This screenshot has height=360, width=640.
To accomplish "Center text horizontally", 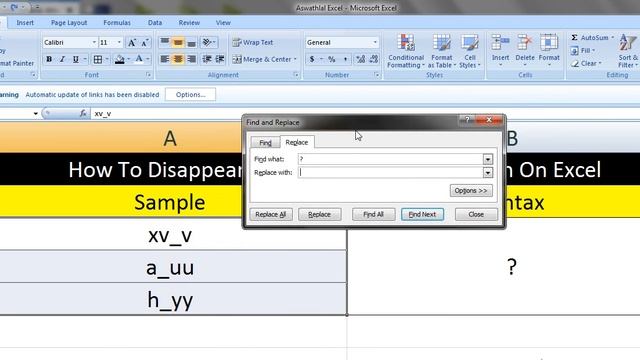I will point(178,59).
